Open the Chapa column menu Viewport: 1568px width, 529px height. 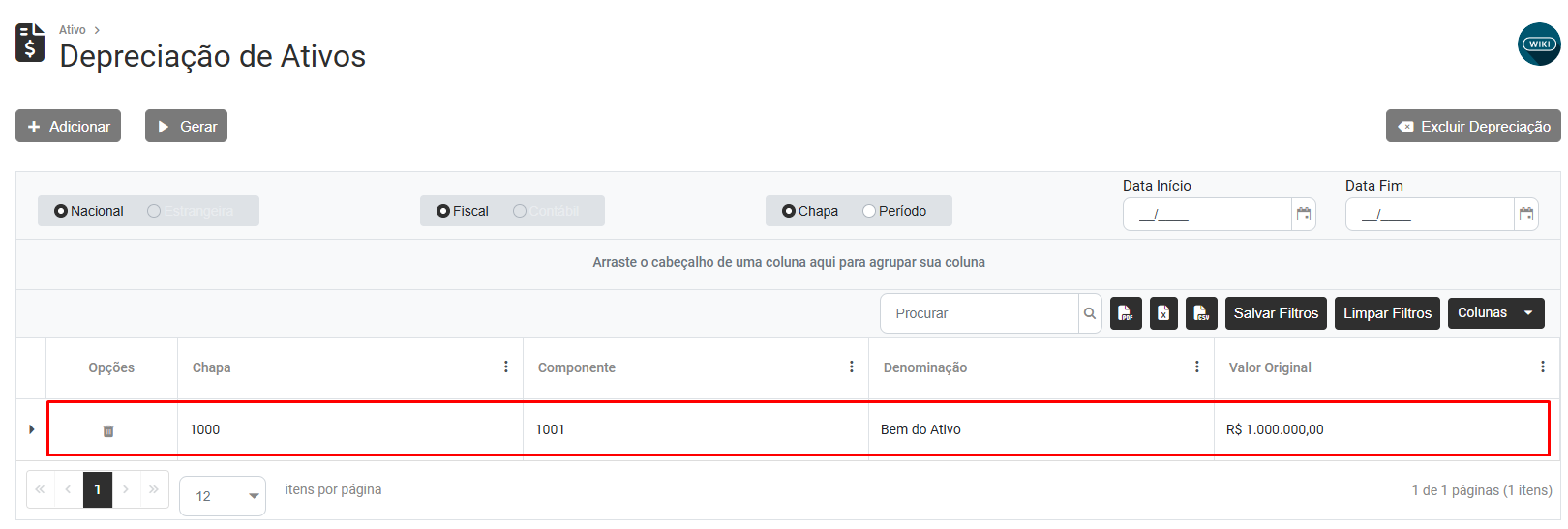[x=505, y=367]
